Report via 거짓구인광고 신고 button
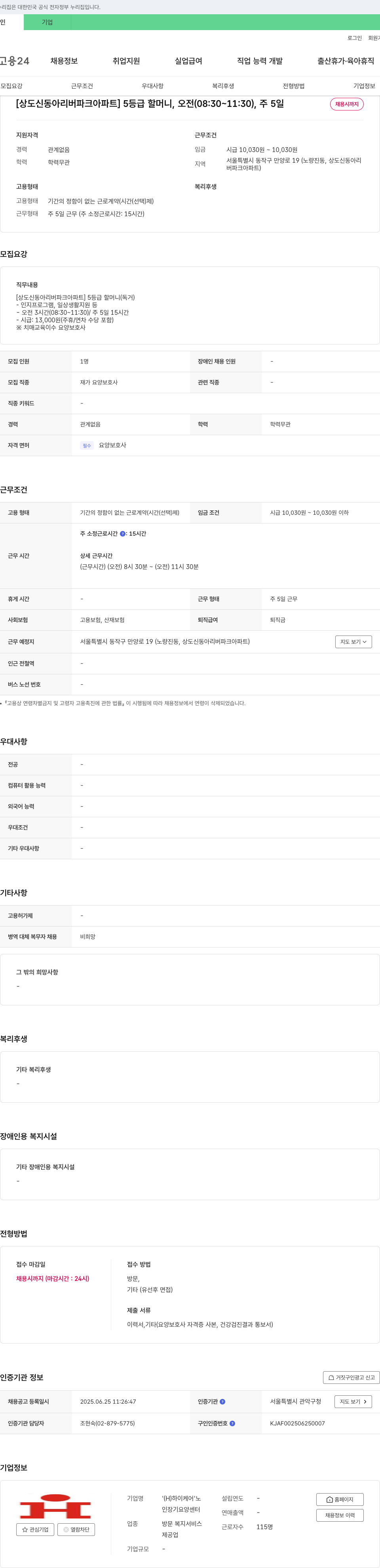380x1568 pixels. click(351, 1378)
